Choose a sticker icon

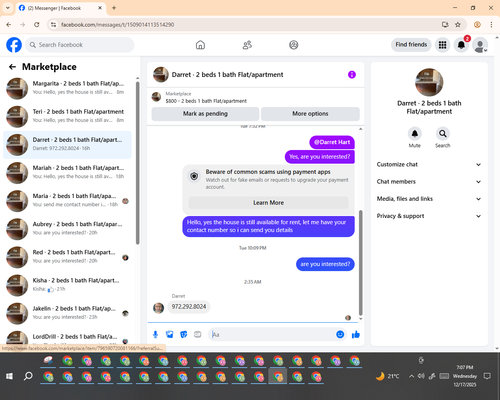pyautogui.click(x=184, y=334)
